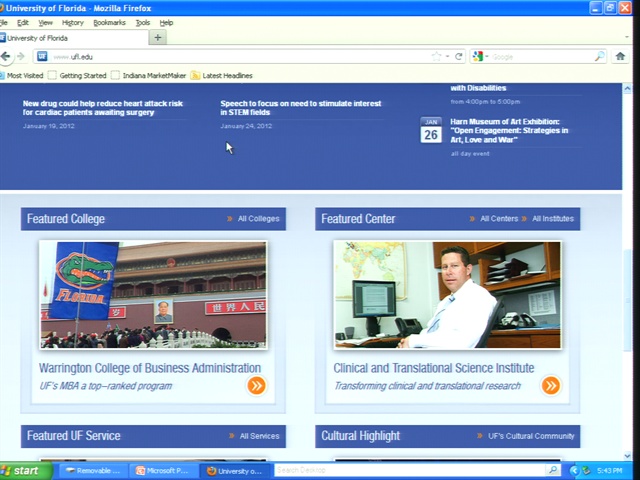Click the All Services link
Viewport: 640px width, 480px height.
tap(259, 436)
